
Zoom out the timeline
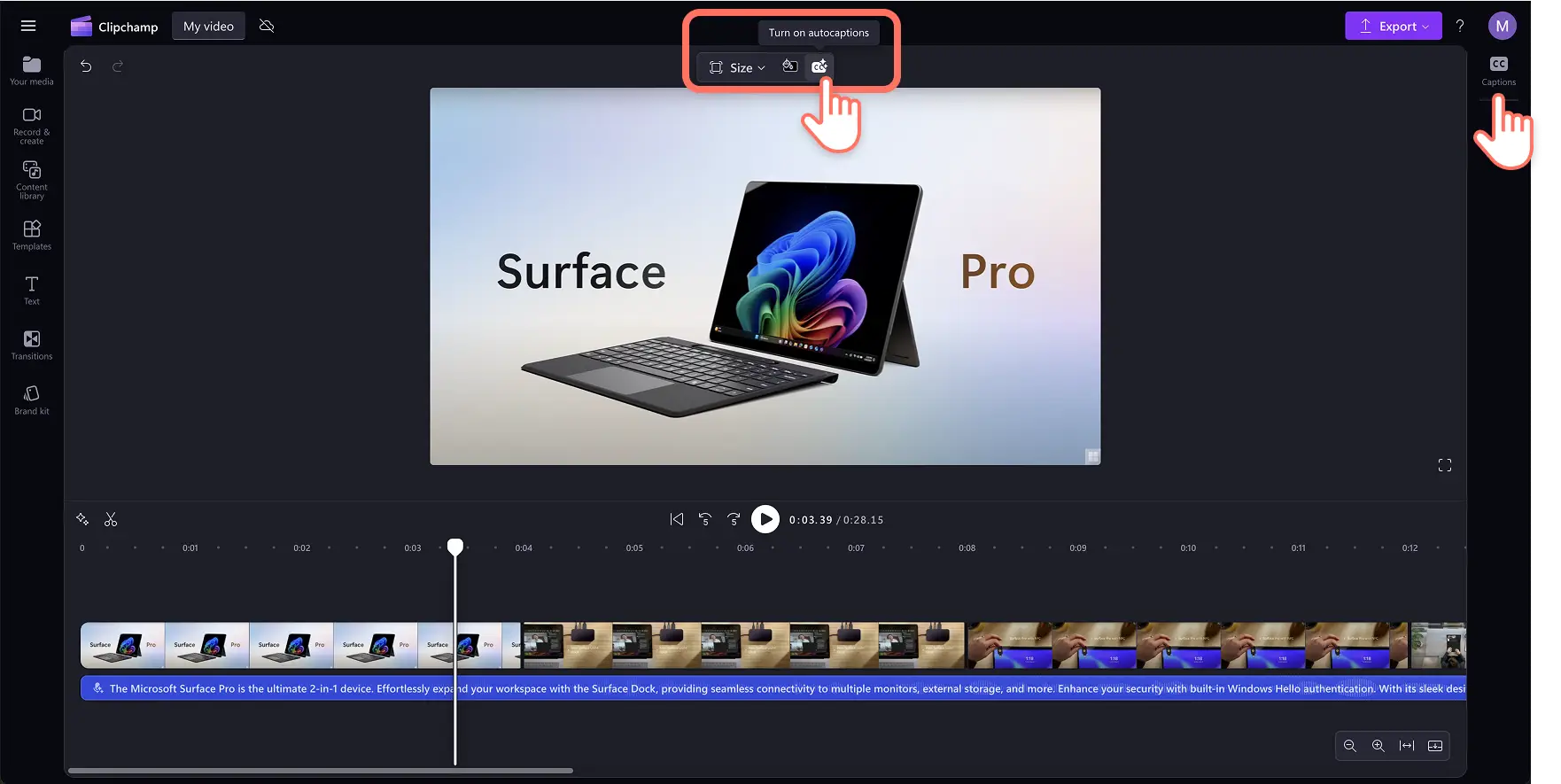[1350, 746]
